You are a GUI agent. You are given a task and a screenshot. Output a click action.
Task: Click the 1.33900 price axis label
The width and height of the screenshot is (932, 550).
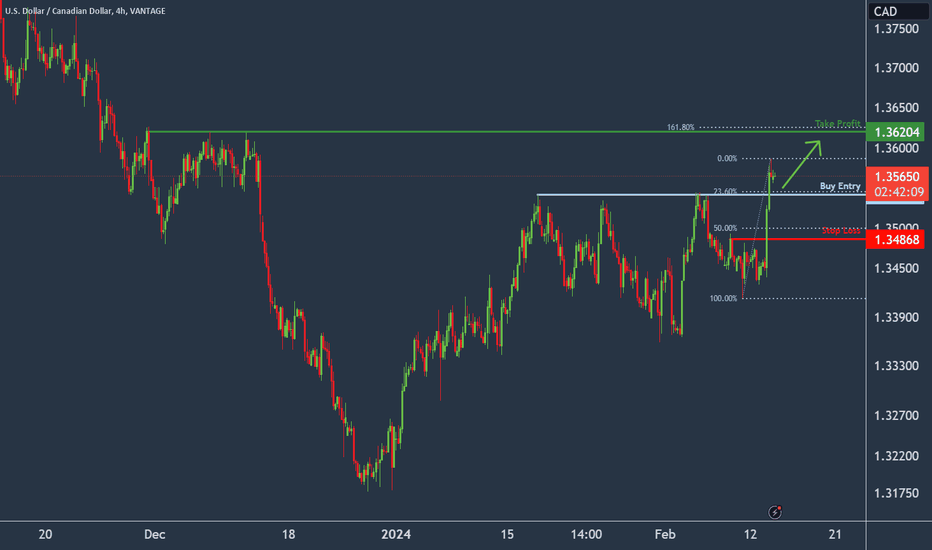(896, 318)
